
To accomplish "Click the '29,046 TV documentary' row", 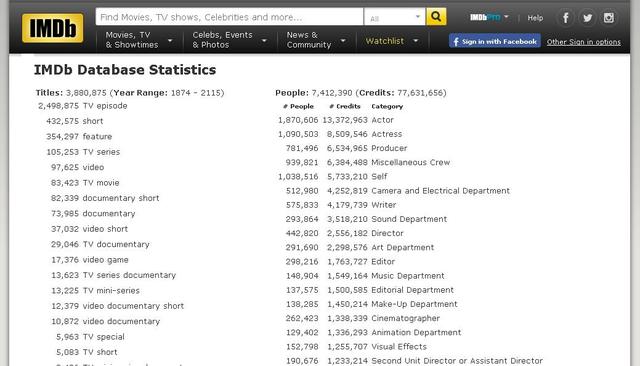I will pyautogui.click(x=100, y=244).
